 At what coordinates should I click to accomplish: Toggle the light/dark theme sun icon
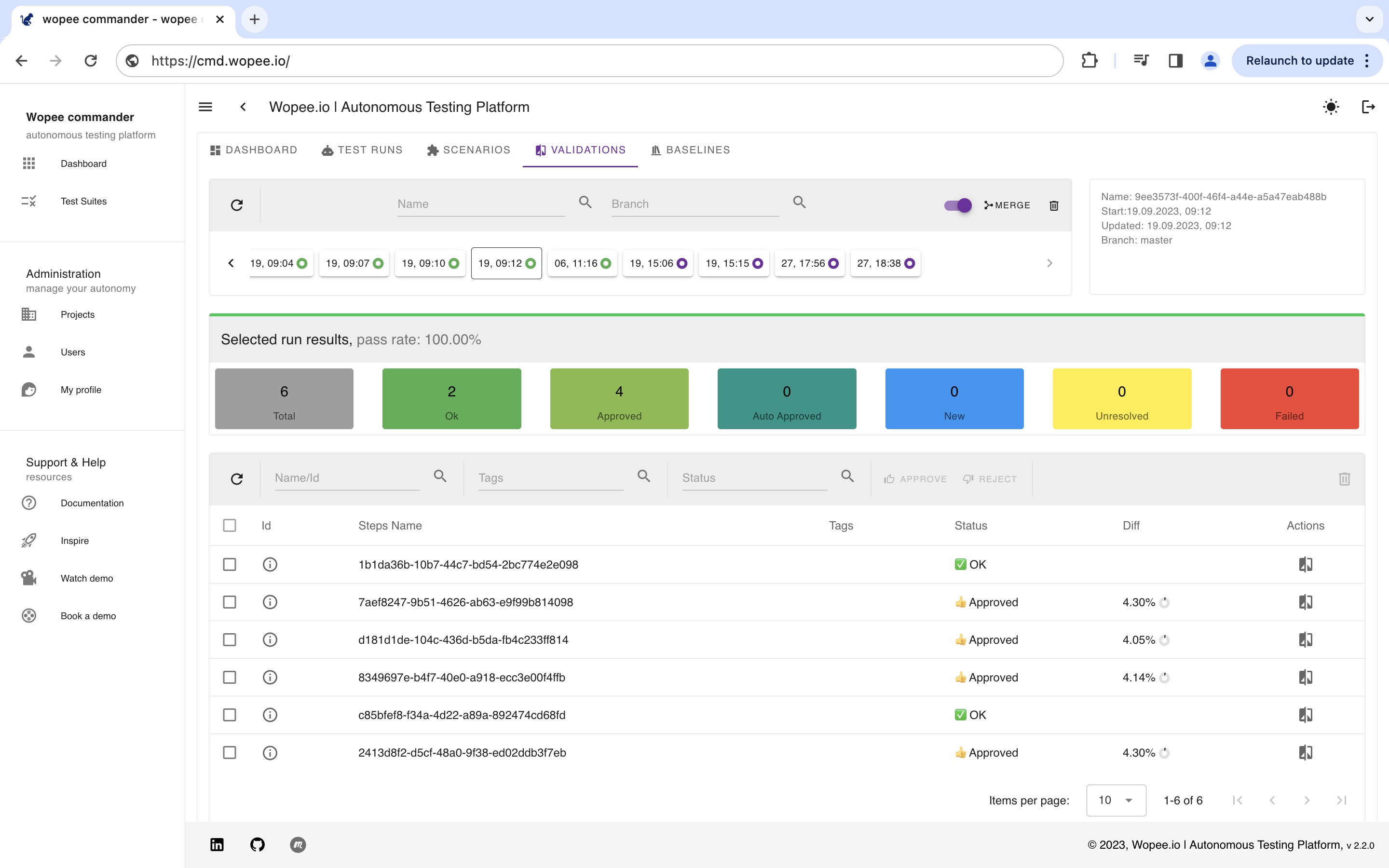coord(1331,107)
